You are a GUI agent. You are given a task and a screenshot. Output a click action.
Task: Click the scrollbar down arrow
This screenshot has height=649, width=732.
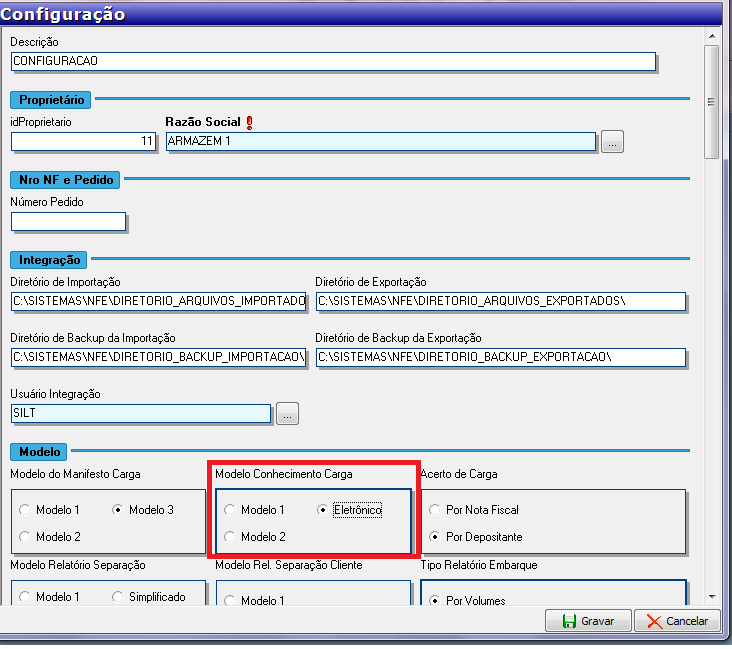(712, 597)
